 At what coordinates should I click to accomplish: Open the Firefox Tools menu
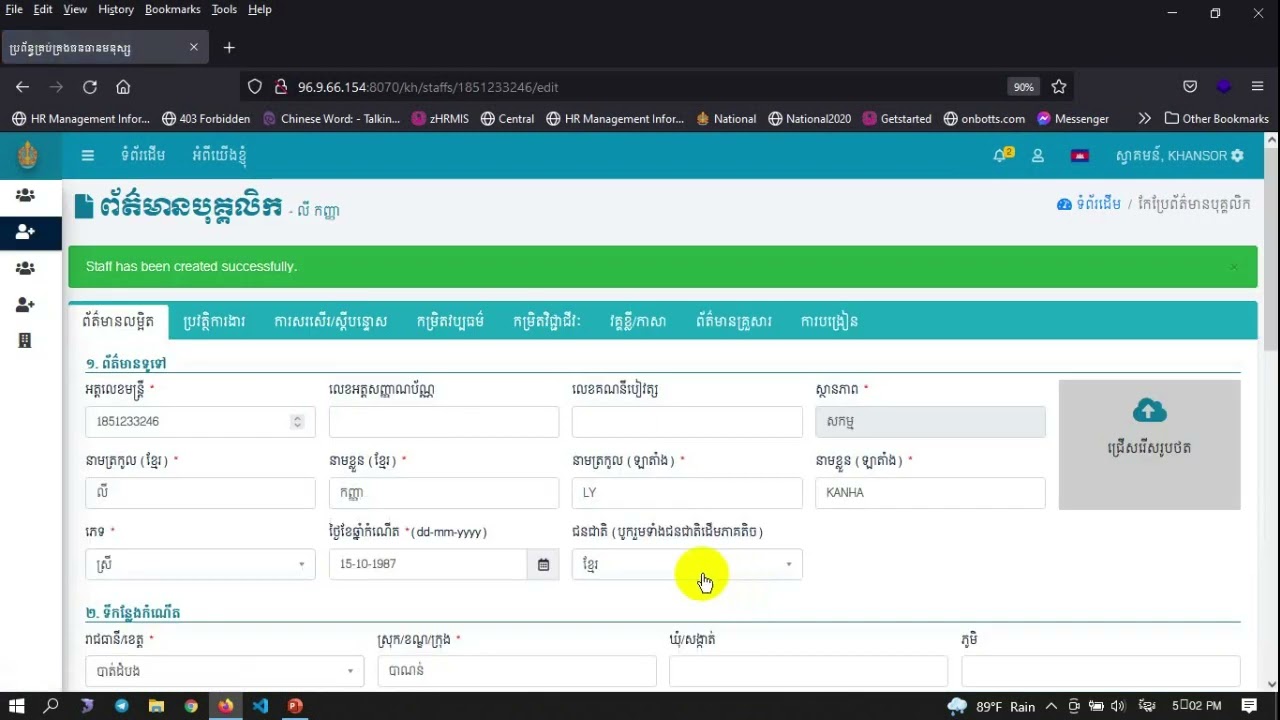224,9
